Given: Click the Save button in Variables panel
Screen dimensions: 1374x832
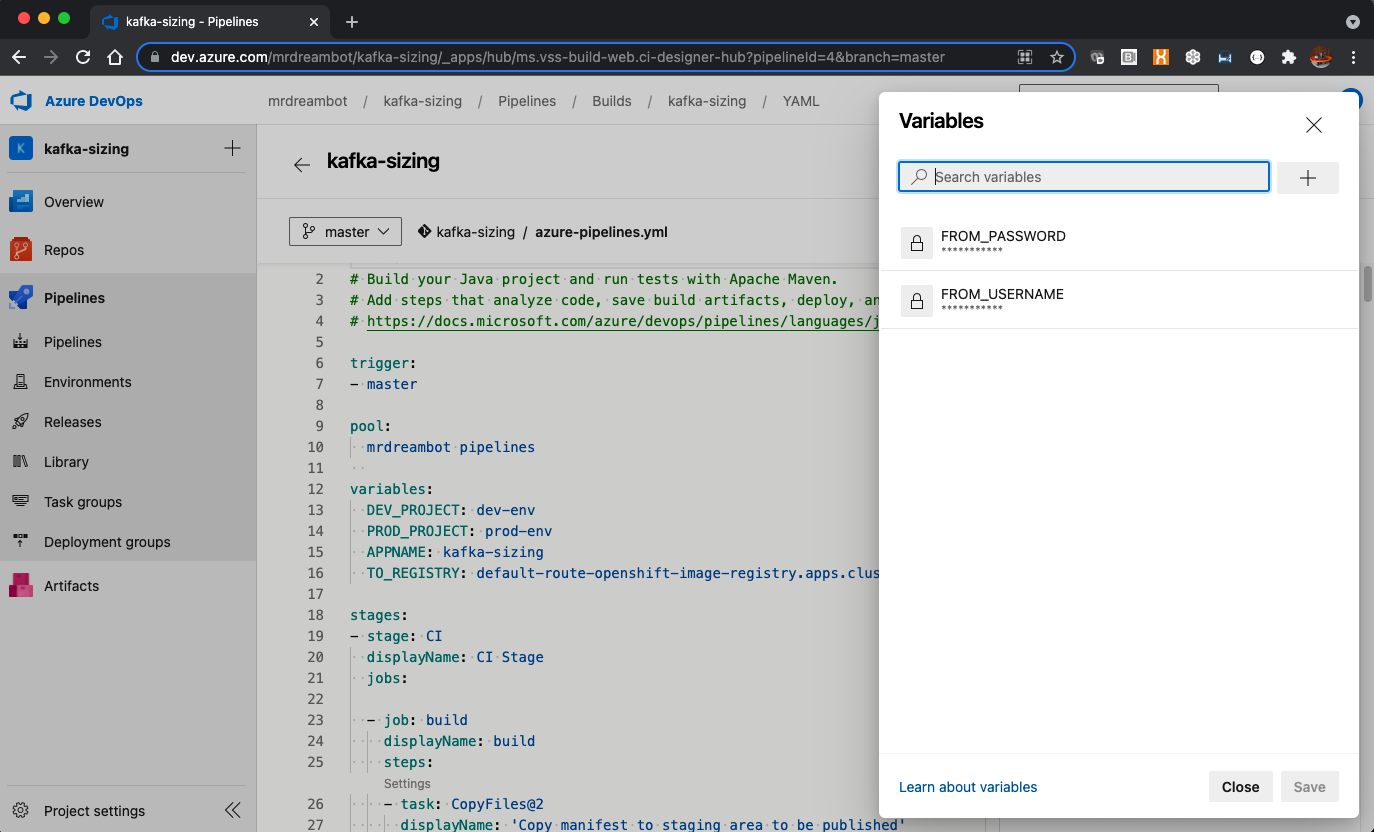Looking at the screenshot, I should [1309, 787].
